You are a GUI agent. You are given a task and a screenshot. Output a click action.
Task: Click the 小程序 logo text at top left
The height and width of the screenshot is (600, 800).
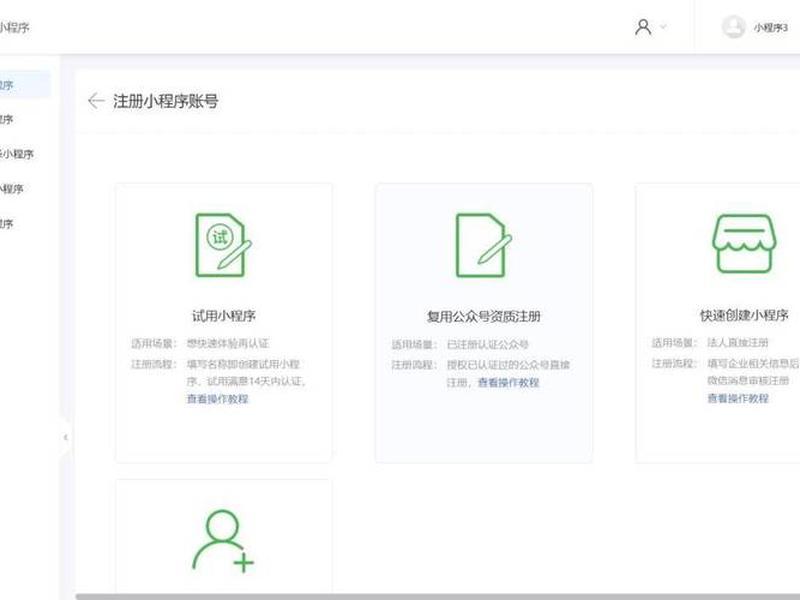pos(14,28)
